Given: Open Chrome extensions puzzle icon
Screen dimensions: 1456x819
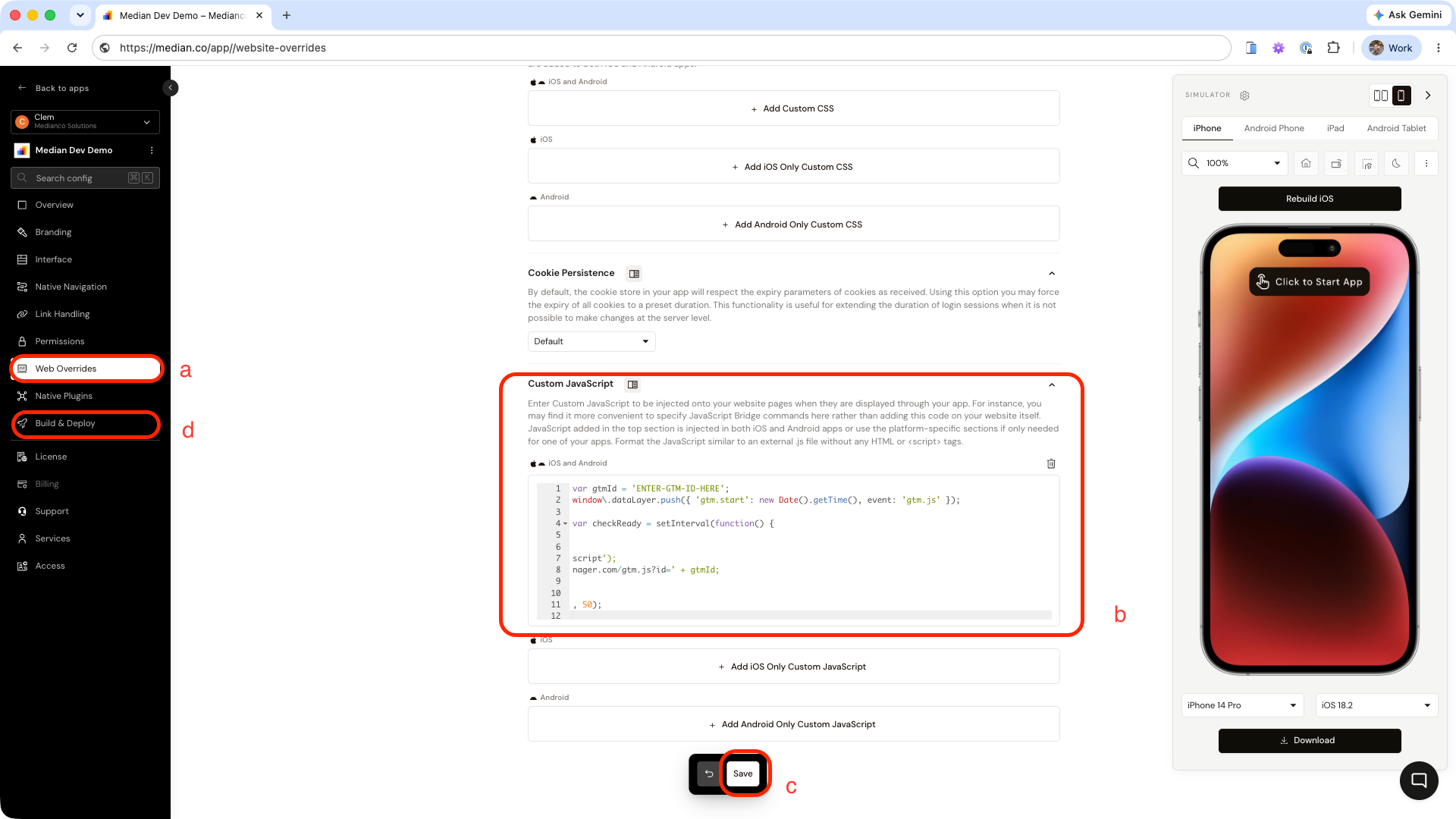Looking at the screenshot, I should click(1333, 48).
